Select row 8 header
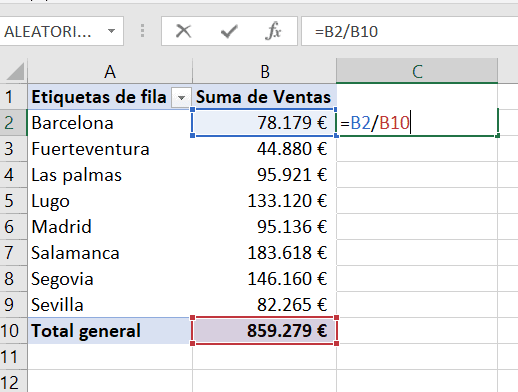Screen dimensions: 518x392 point(13,279)
